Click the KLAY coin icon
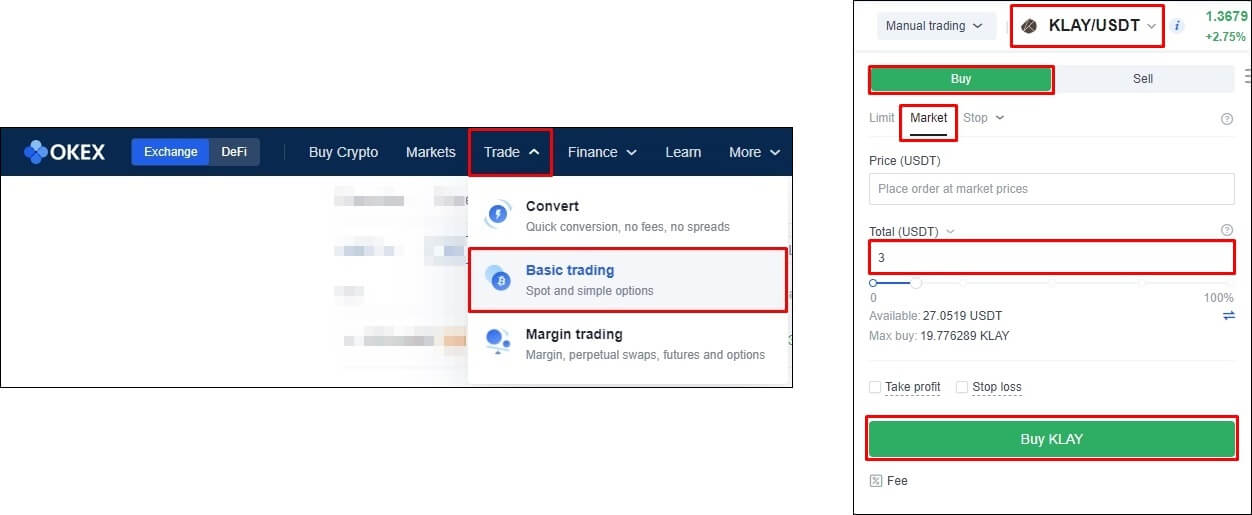1252x515 pixels. 1029,26
